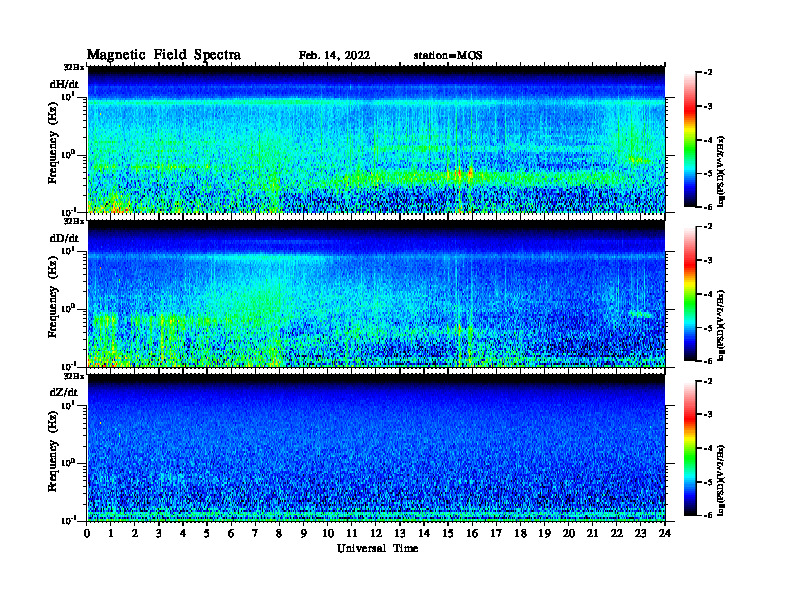Click the "Universal Time" axis title
792x612 pixels.
[377, 548]
